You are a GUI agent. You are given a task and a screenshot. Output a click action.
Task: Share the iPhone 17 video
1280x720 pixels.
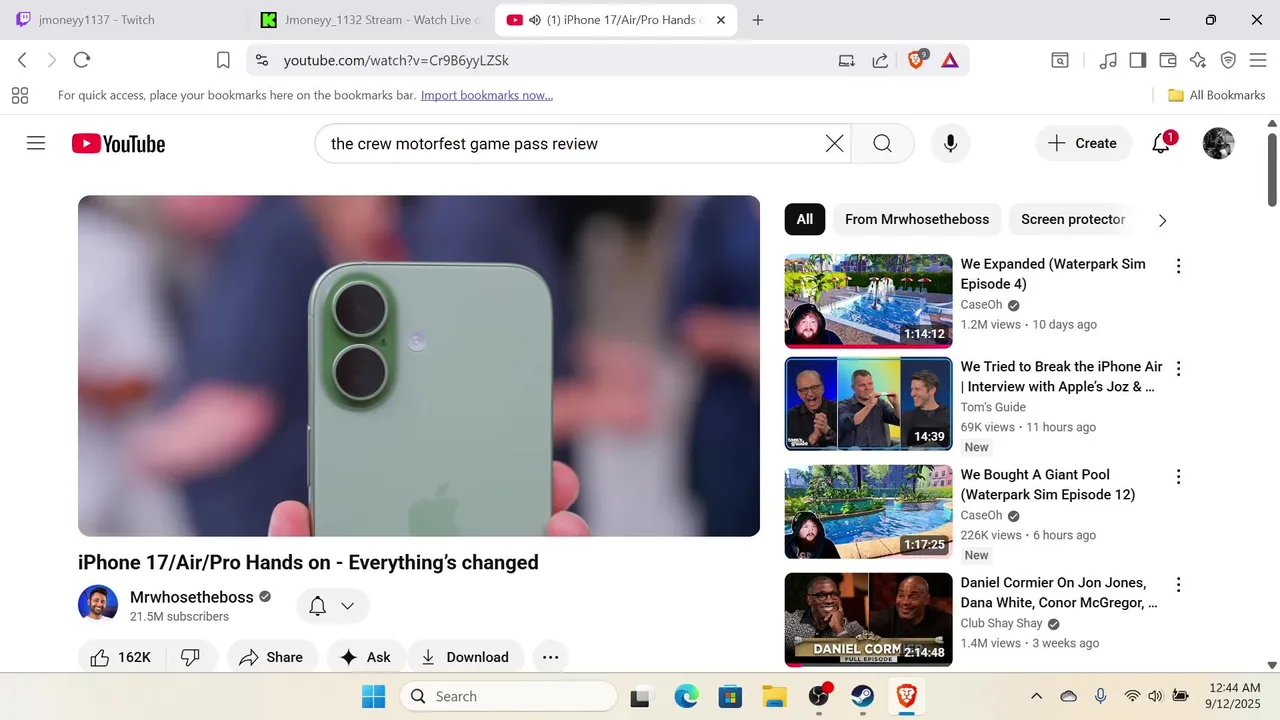pyautogui.click(x=272, y=657)
